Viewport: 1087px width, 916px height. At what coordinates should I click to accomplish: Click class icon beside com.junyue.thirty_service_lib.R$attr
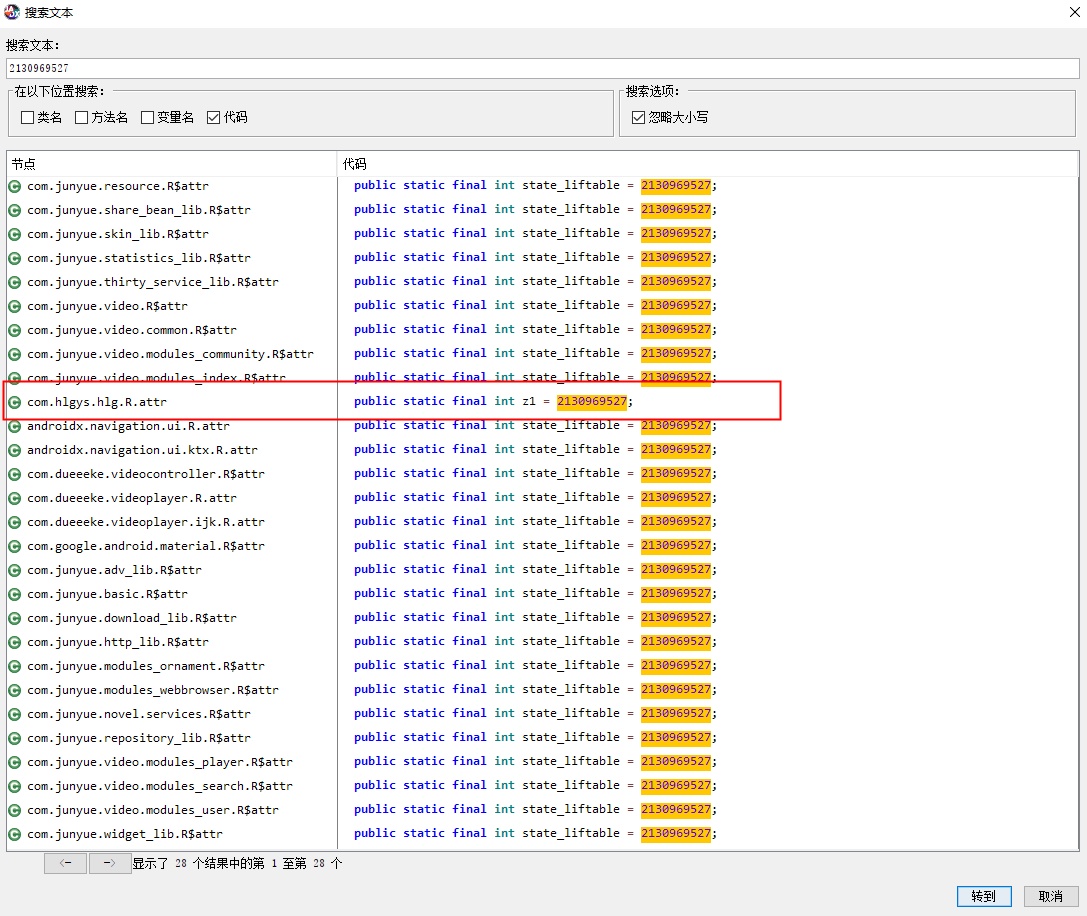[x=15, y=282]
